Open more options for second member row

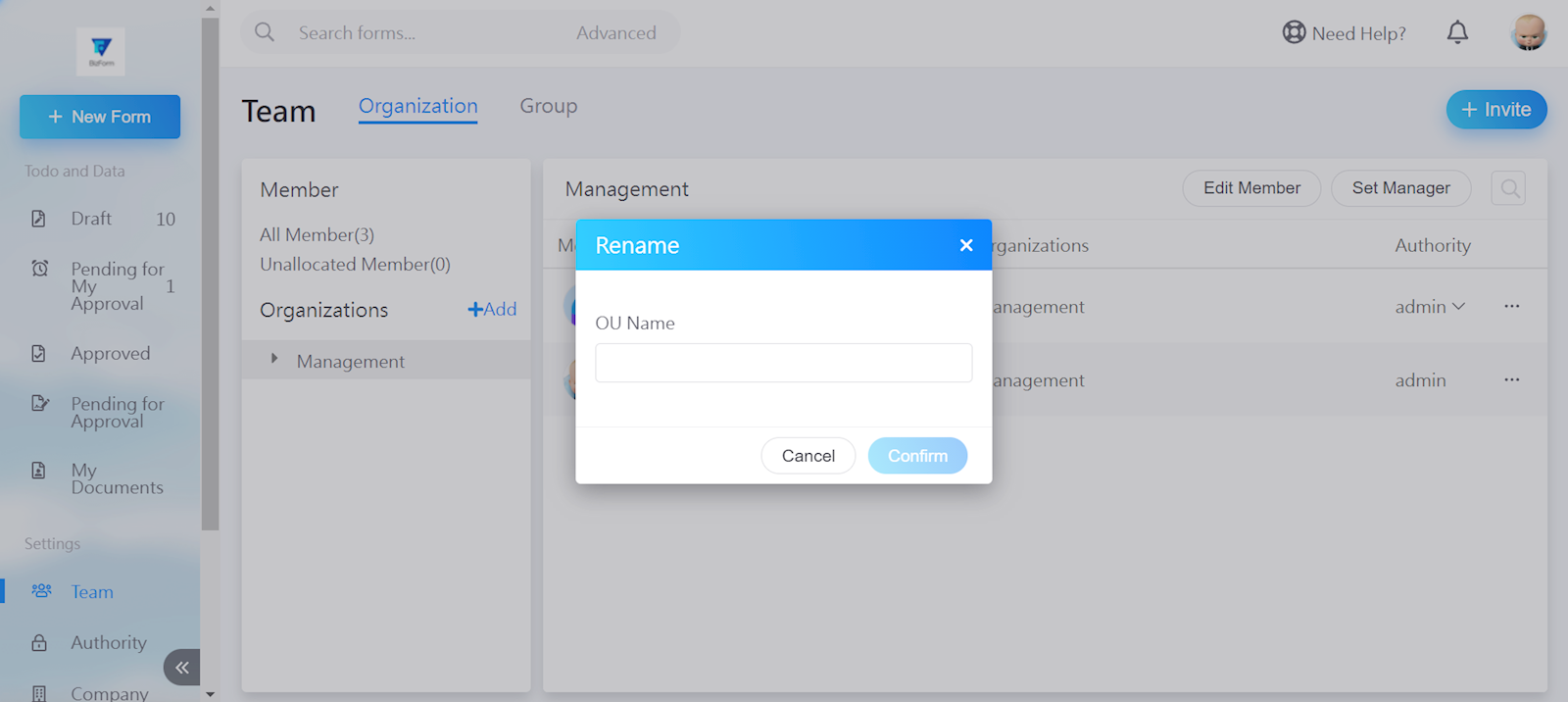point(1512,380)
